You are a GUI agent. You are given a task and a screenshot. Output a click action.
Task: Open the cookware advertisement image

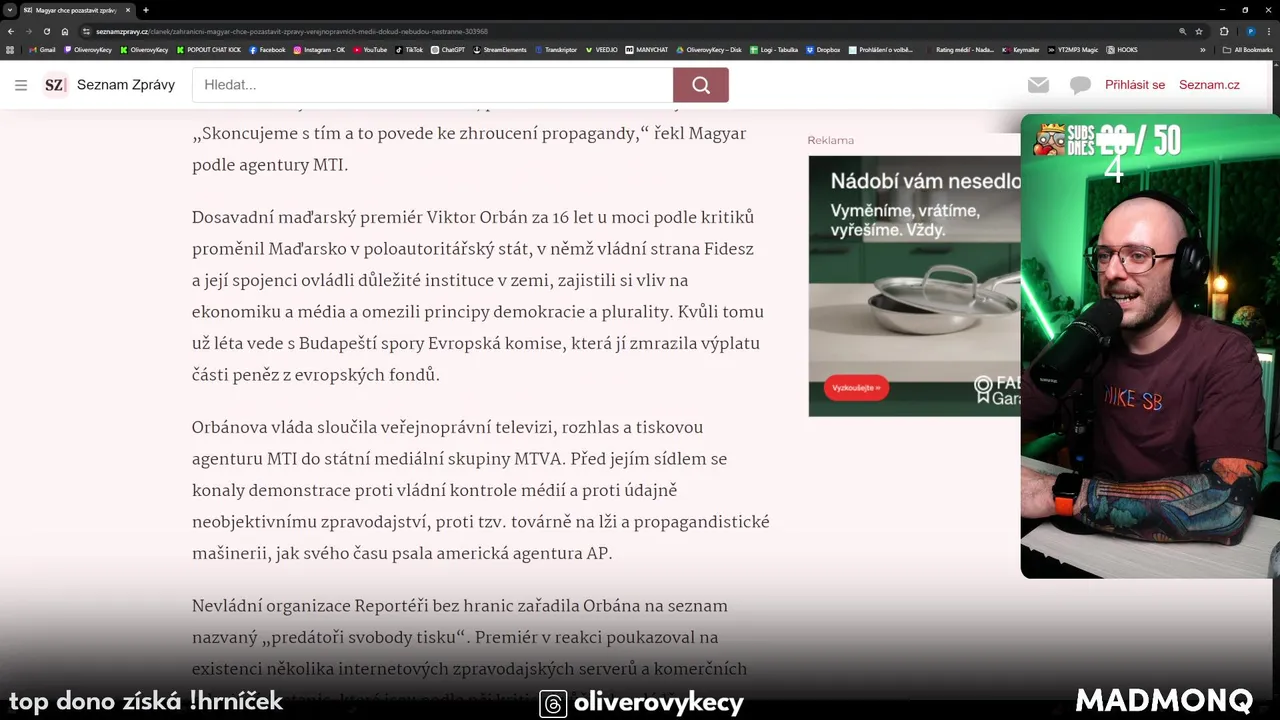coord(914,285)
